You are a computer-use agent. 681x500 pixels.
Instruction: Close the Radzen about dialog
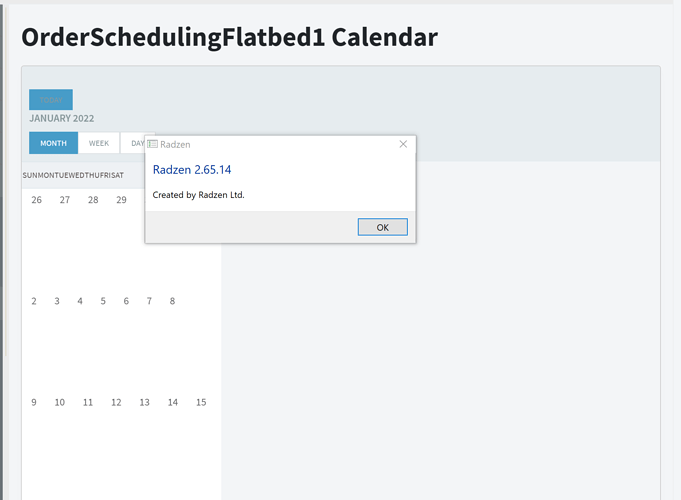[x=403, y=144]
